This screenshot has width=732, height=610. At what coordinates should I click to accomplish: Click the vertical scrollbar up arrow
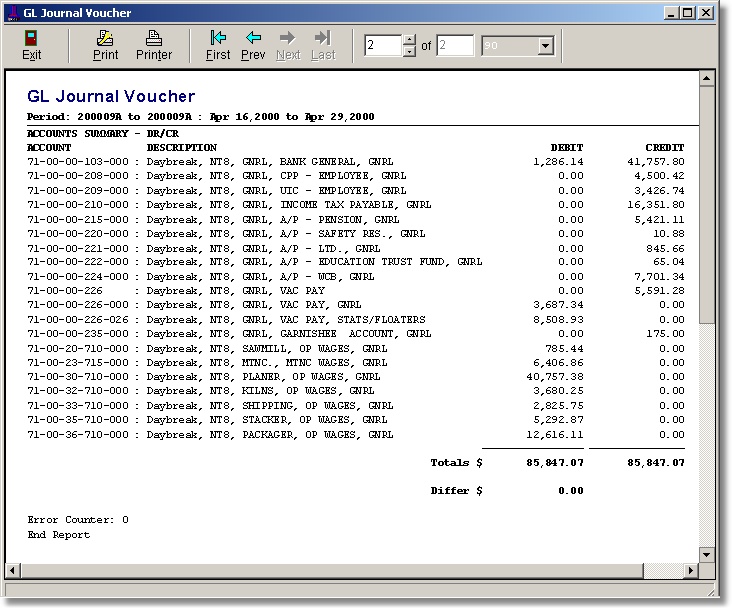pyautogui.click(x=706, y=78)
